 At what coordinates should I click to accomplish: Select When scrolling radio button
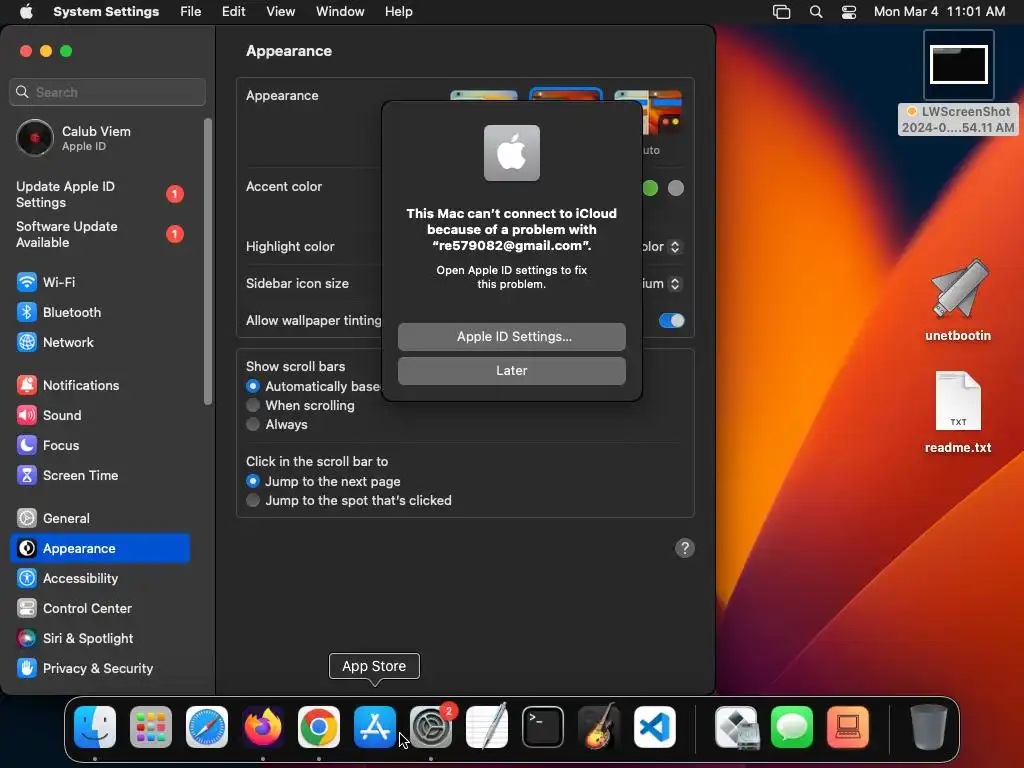pos(253,405)
